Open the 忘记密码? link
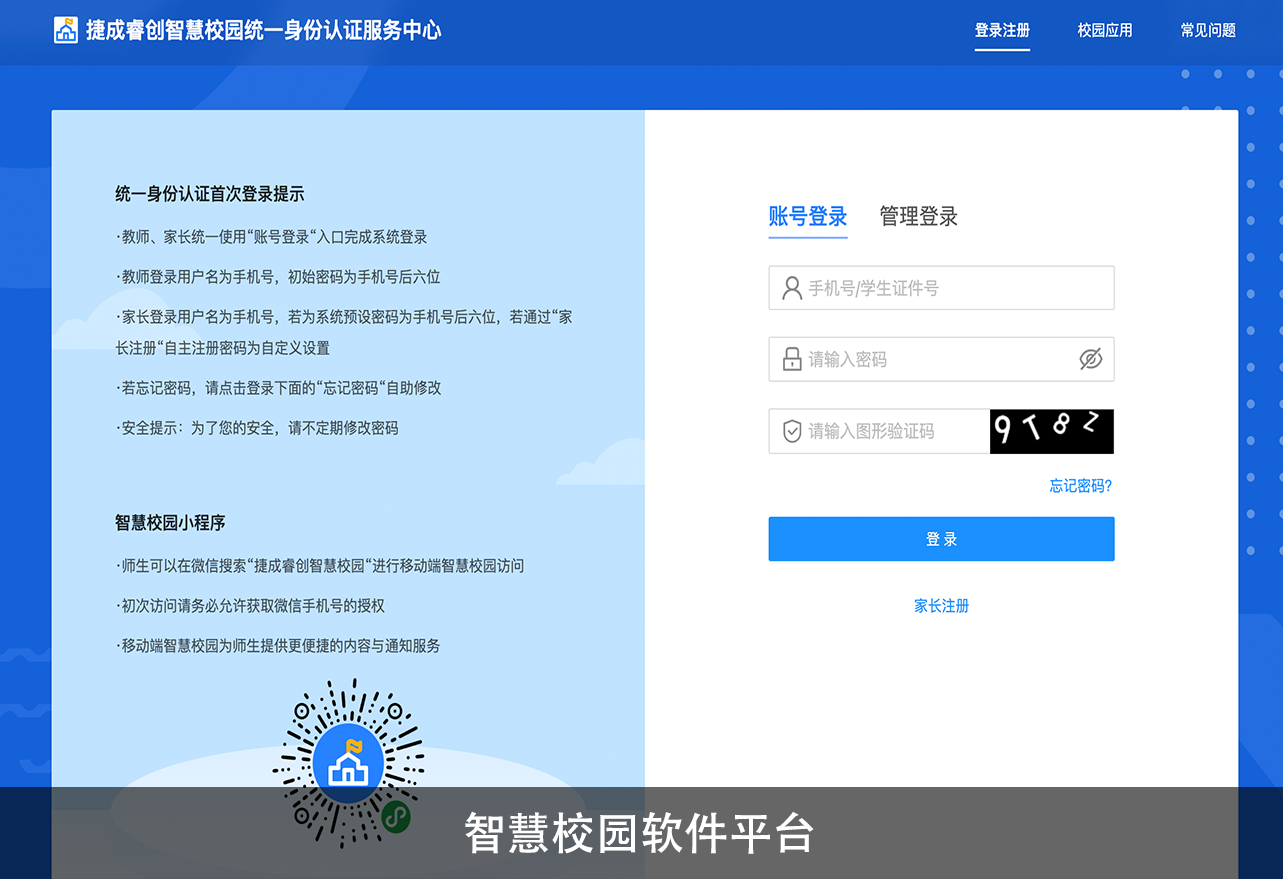 (1080, 486)
